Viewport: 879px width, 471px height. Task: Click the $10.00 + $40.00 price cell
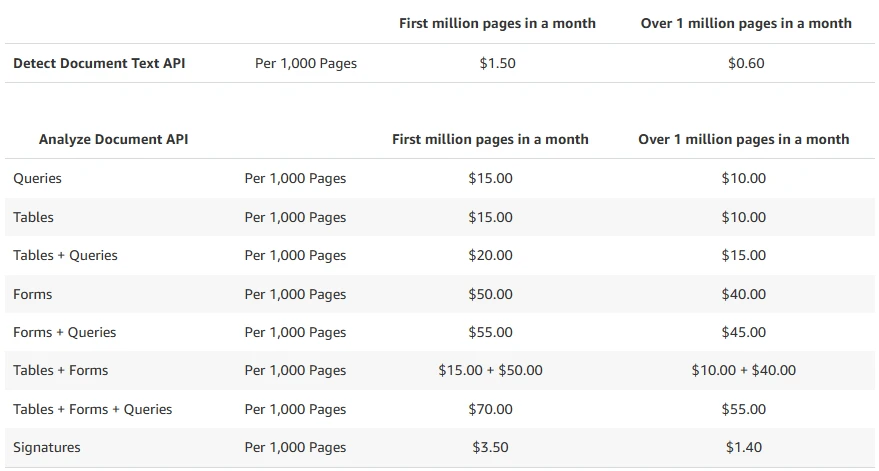743,370
